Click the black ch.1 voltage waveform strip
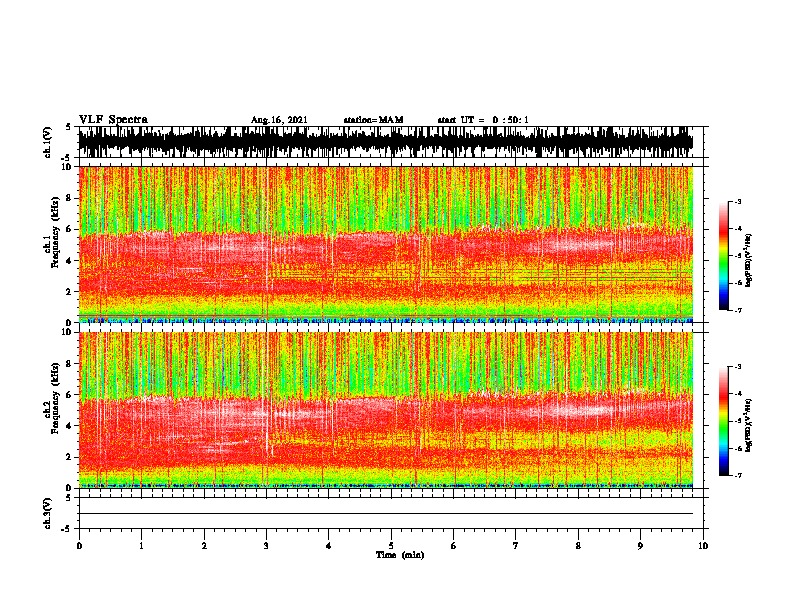This screenshot has width=792, height=612. tap(386, 142)
